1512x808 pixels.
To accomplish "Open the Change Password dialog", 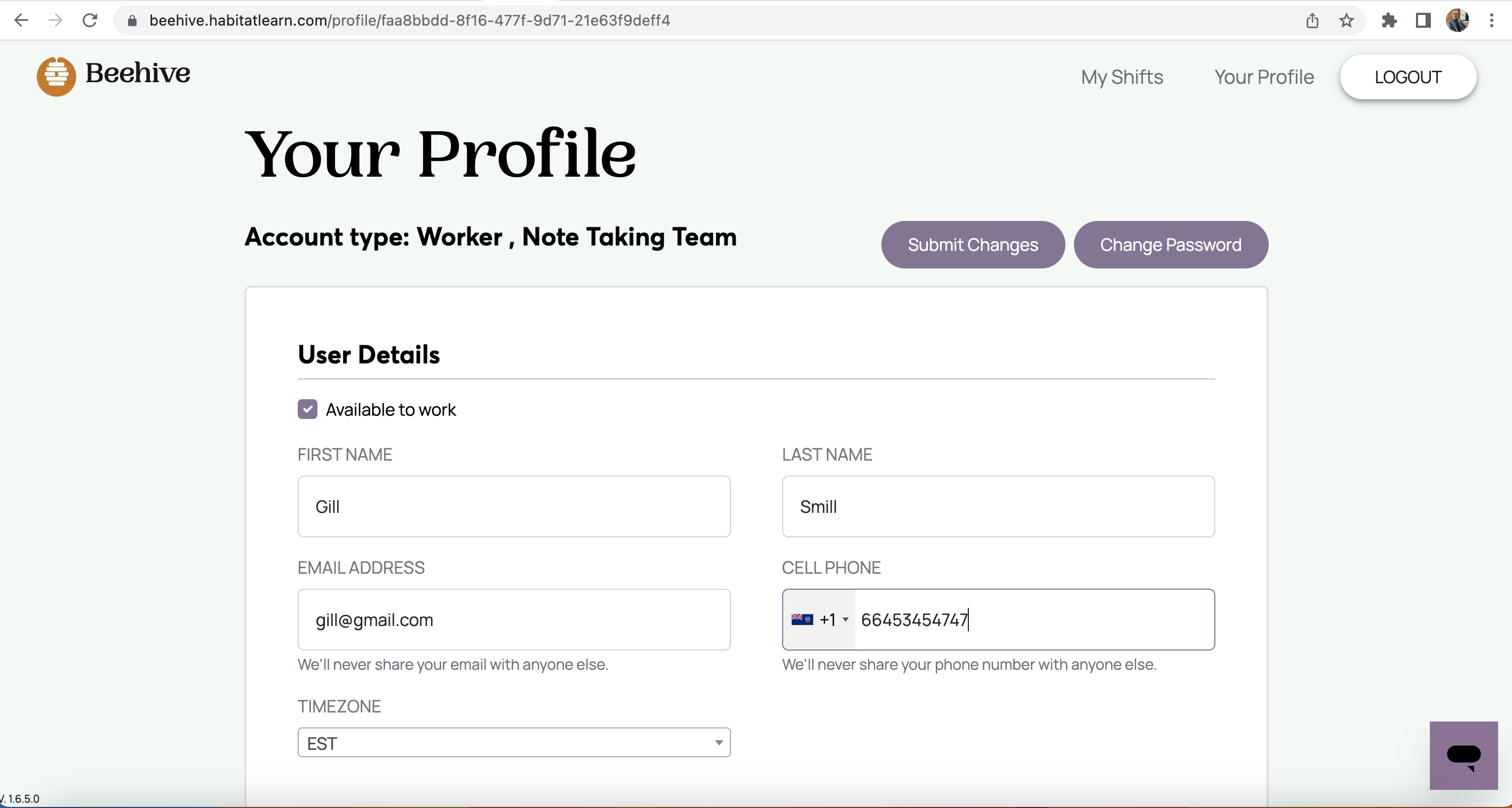I will point(1171,244).
